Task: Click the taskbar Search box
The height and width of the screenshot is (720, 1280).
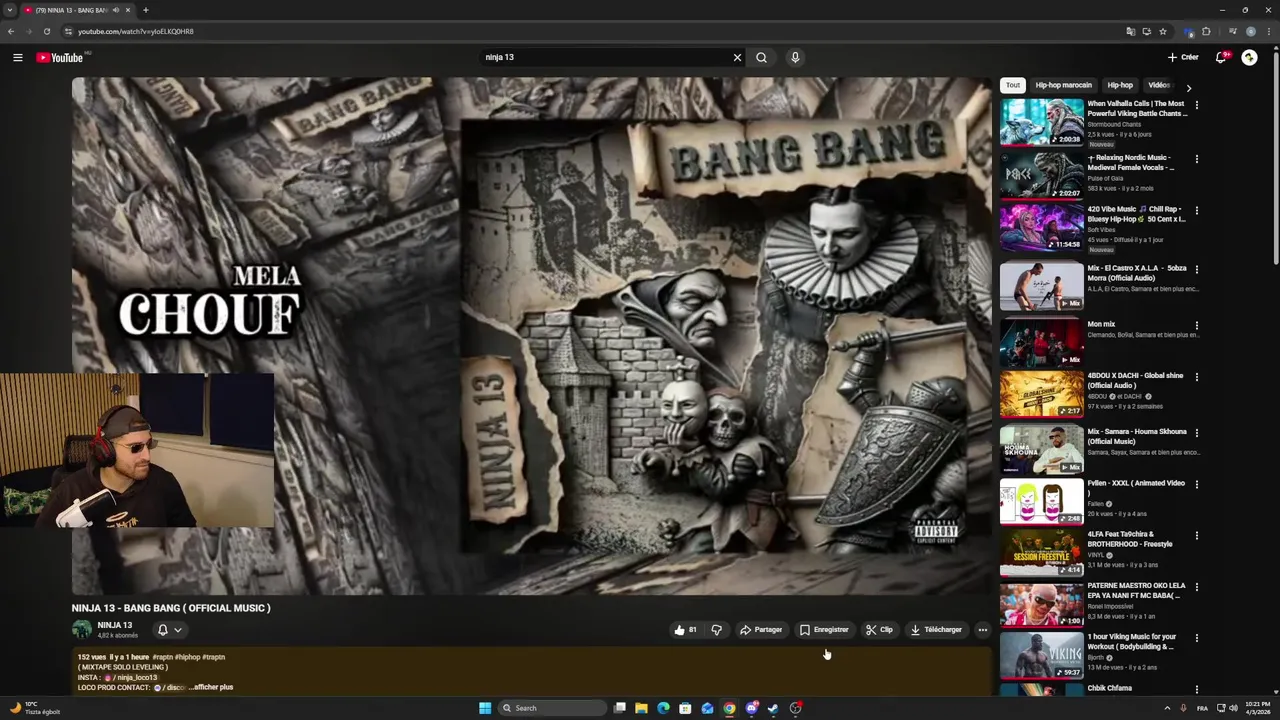Action: click(x=553, y=708)
